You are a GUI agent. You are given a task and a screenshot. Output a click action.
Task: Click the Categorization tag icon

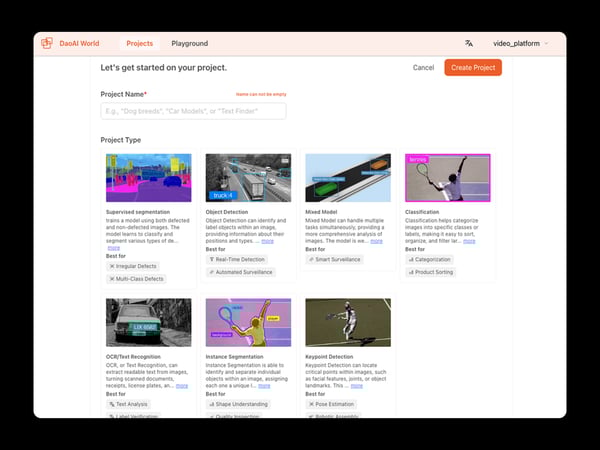pos(412,259)
